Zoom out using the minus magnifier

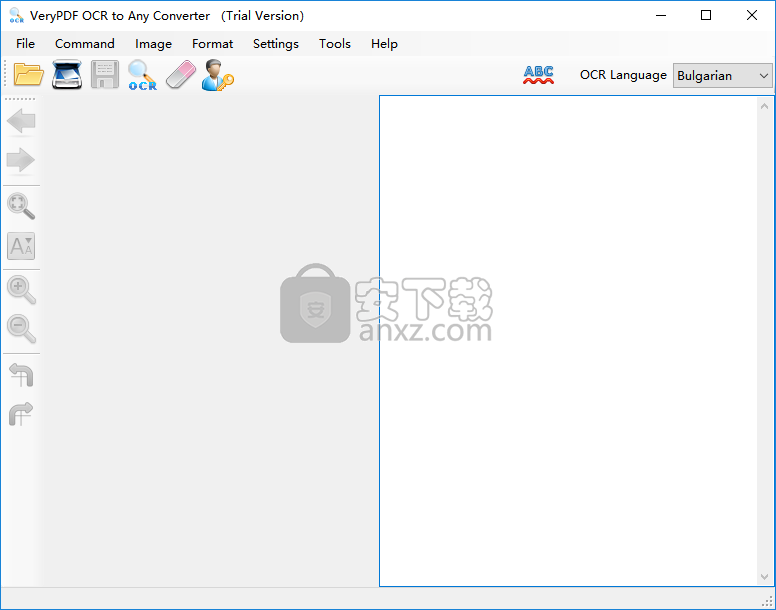[21, 329]
